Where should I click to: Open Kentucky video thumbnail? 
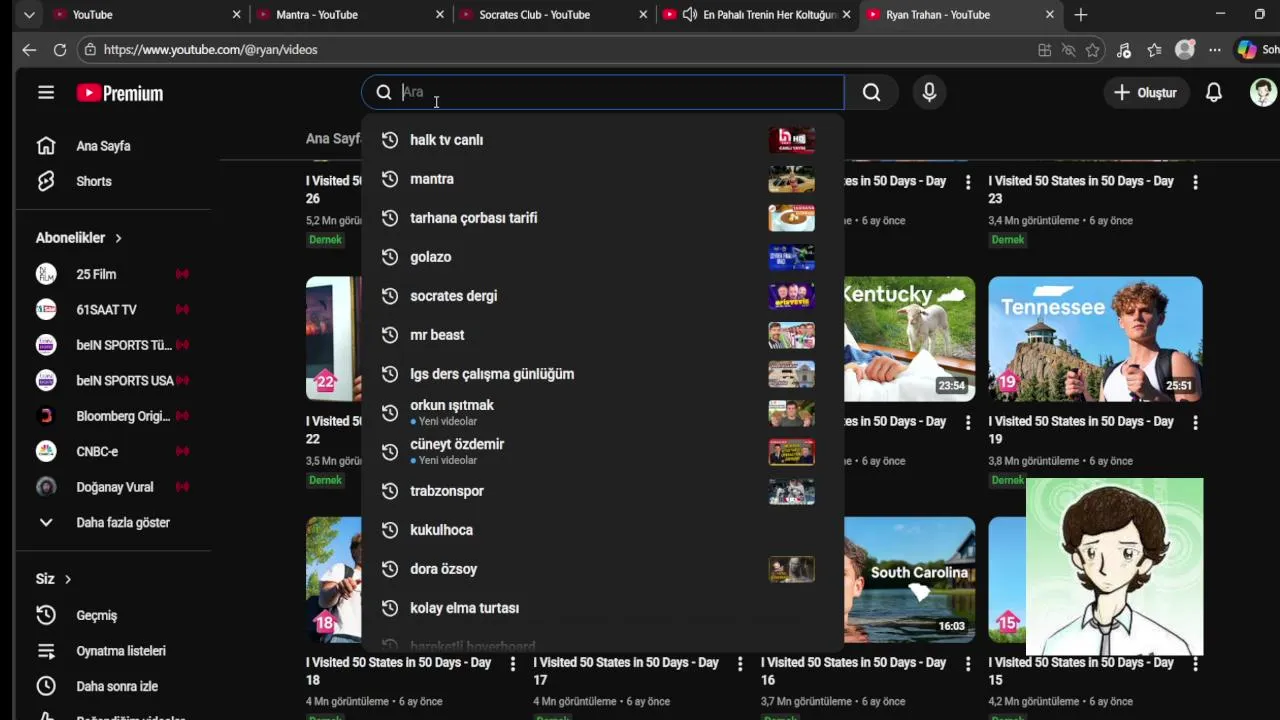(x=909, y=339)
